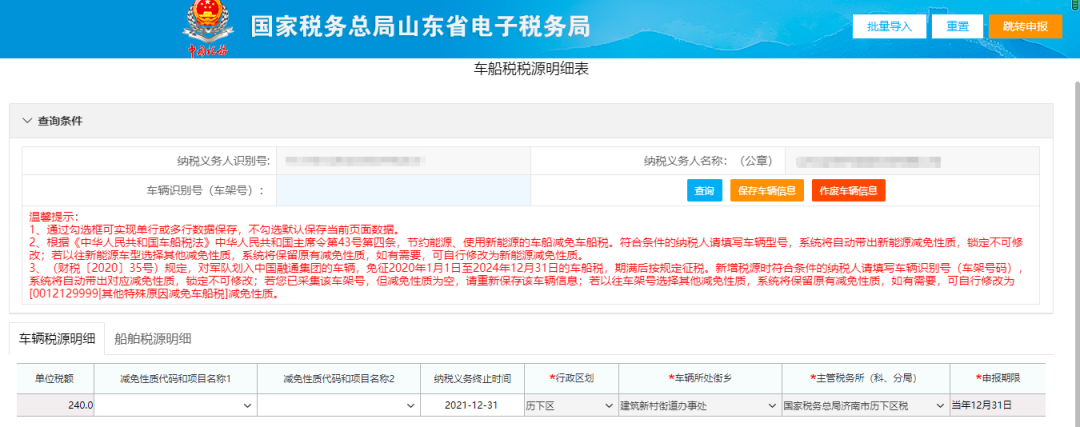Click the 批量导入 button
The width and height of the screenshot is (1080, 427).
[889, 27]
